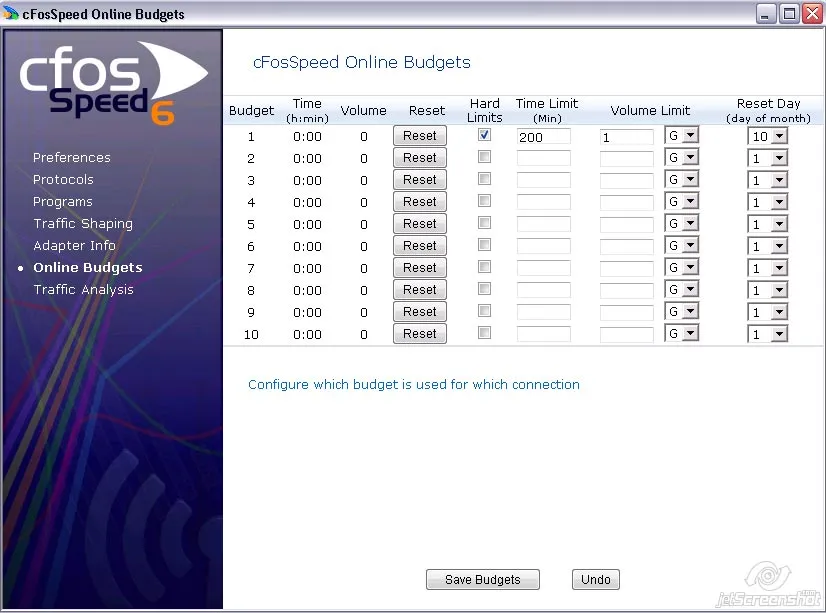Click Volume Limit field for budget 1
This screenshot has width=826, height=613.
click(x=626, y=137)
